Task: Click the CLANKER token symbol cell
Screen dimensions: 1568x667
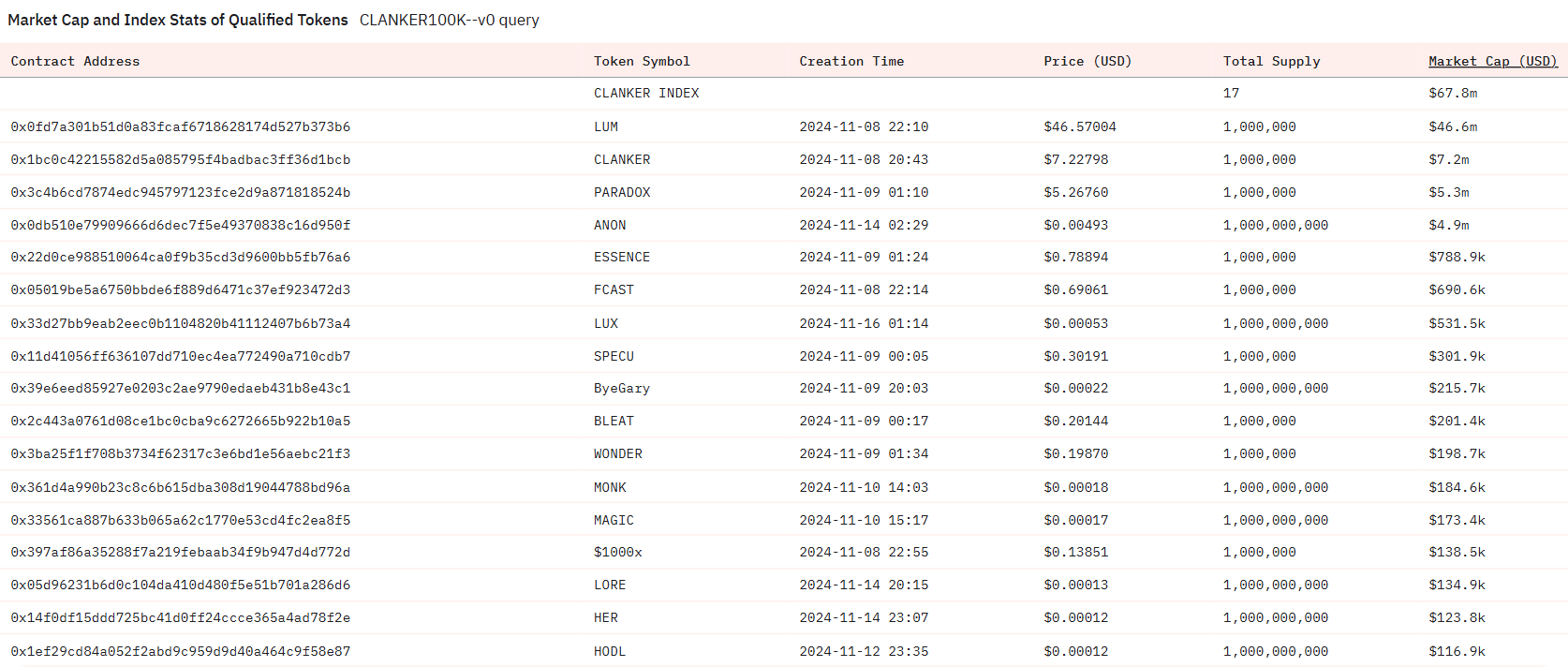Action: point(622,159)
